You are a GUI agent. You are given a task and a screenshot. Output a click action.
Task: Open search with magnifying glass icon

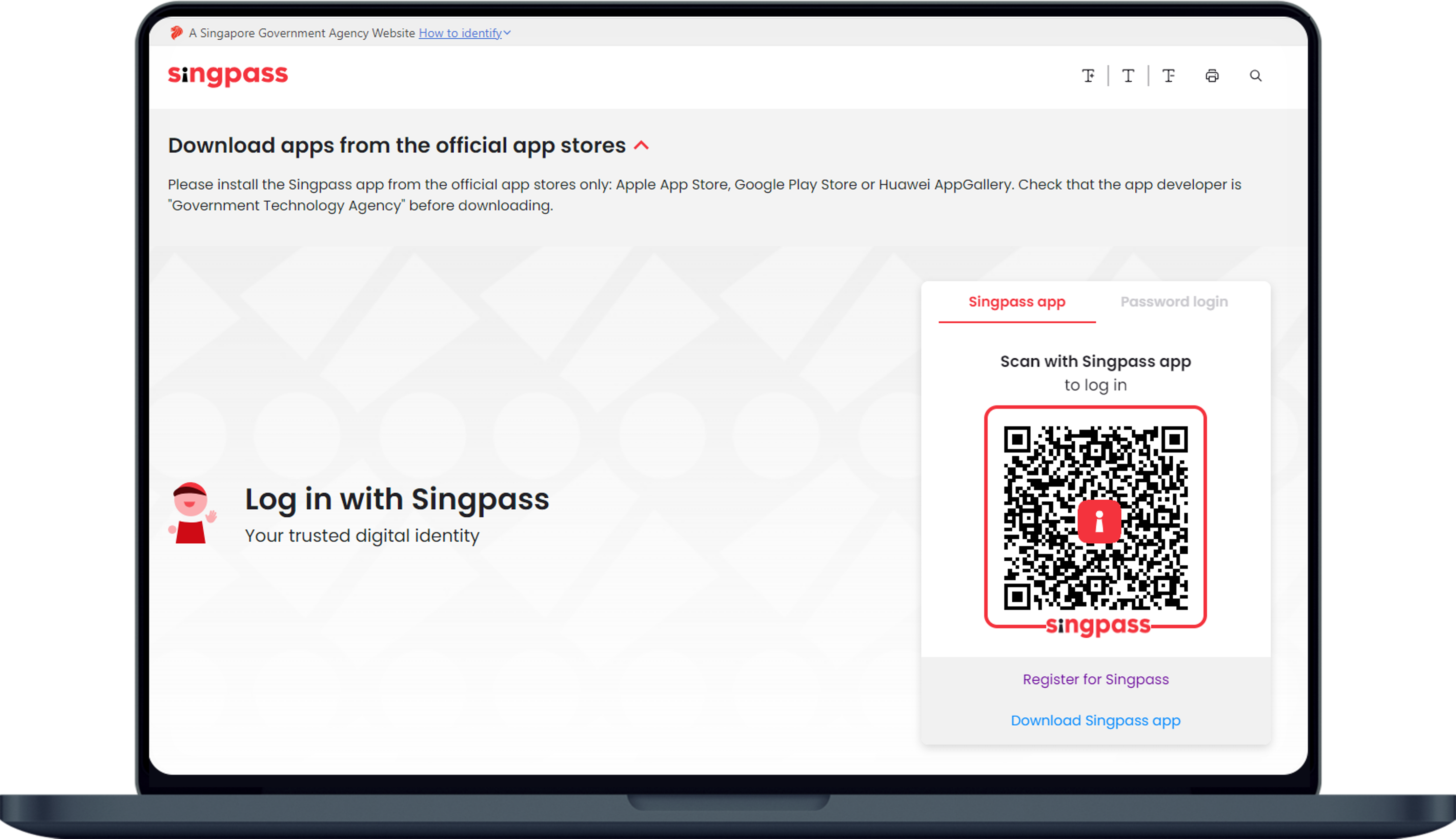point(1256,76)
